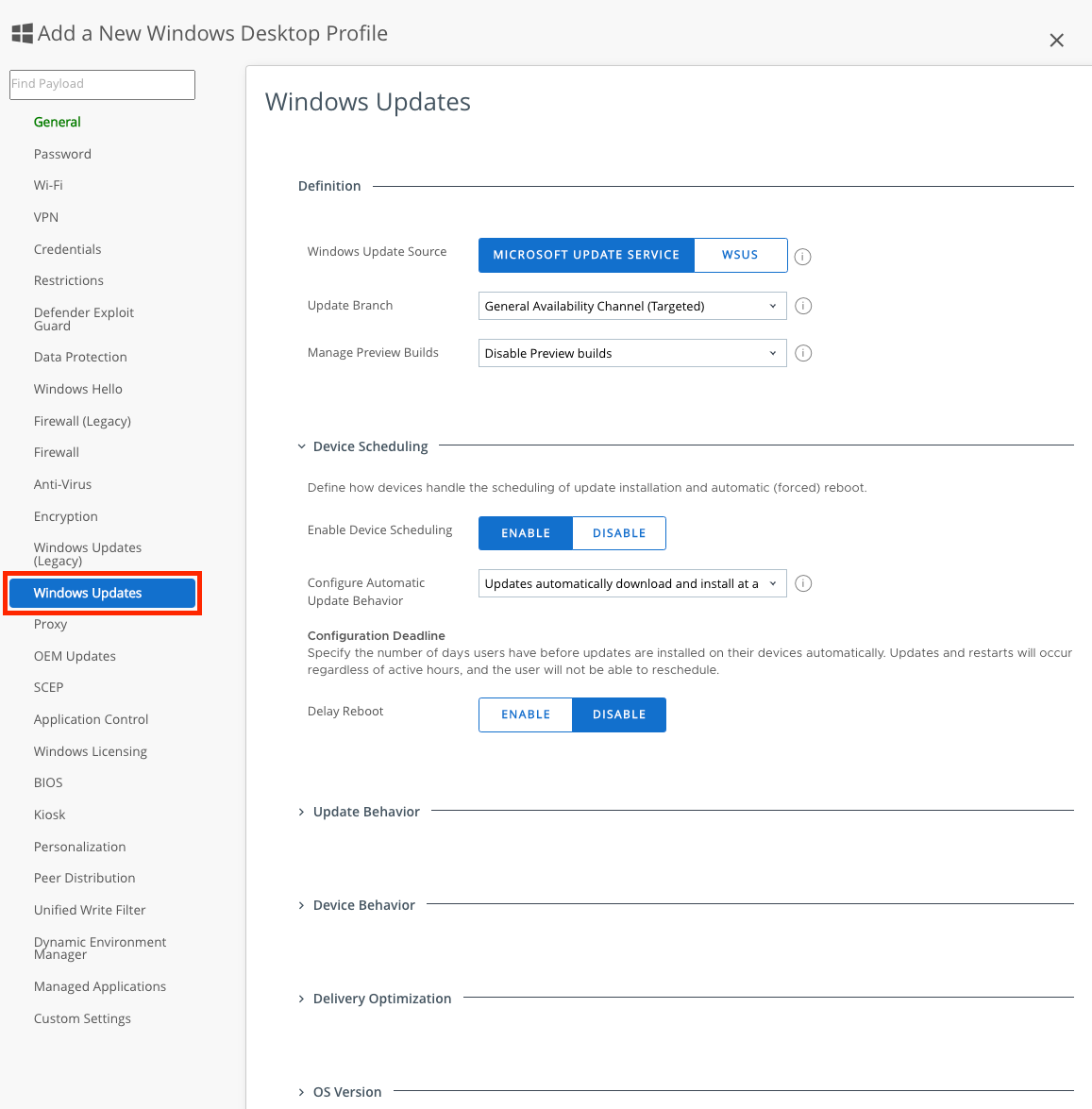The image size is (1092, 1109).
Task: Choose Microsoft Update Service source
Action: tap(586, 255)
